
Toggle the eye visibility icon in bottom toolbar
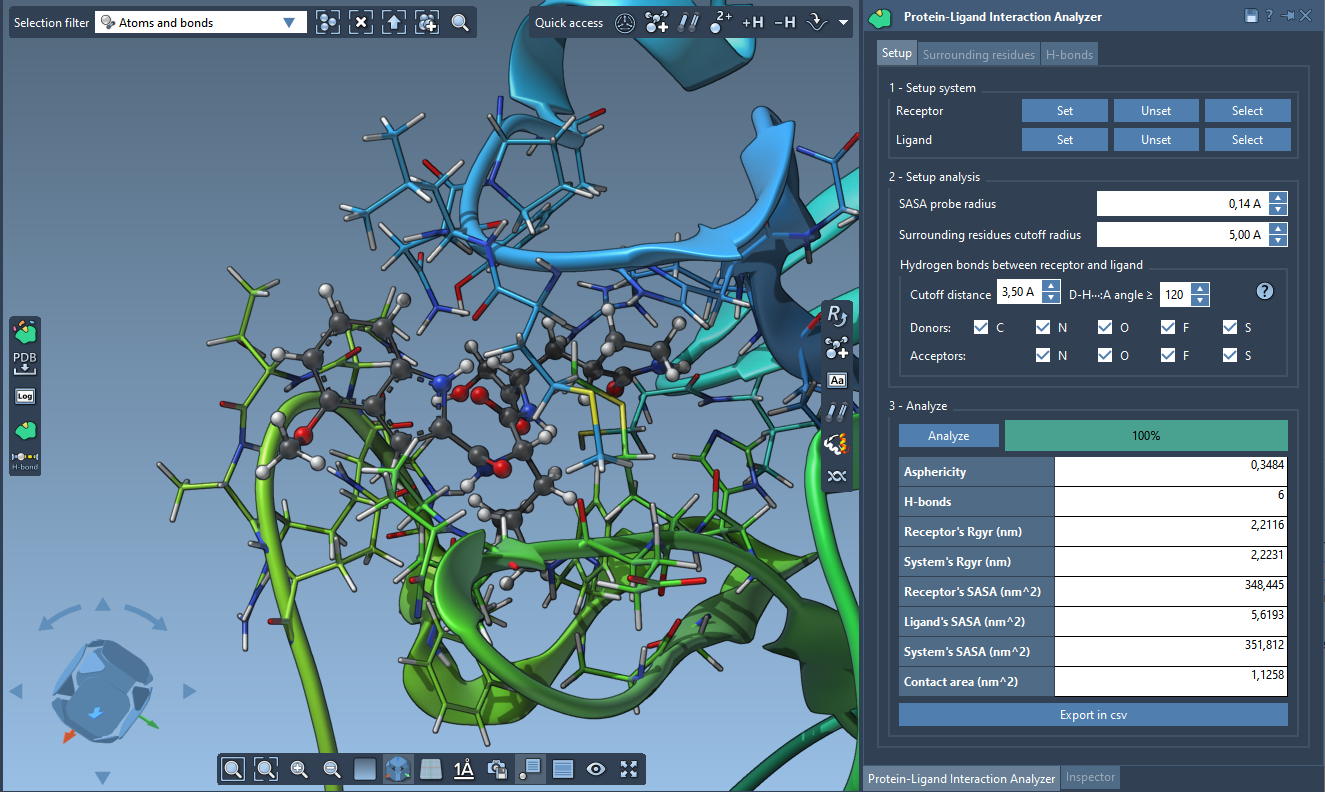pyautogui.click(x=596, y=769)
